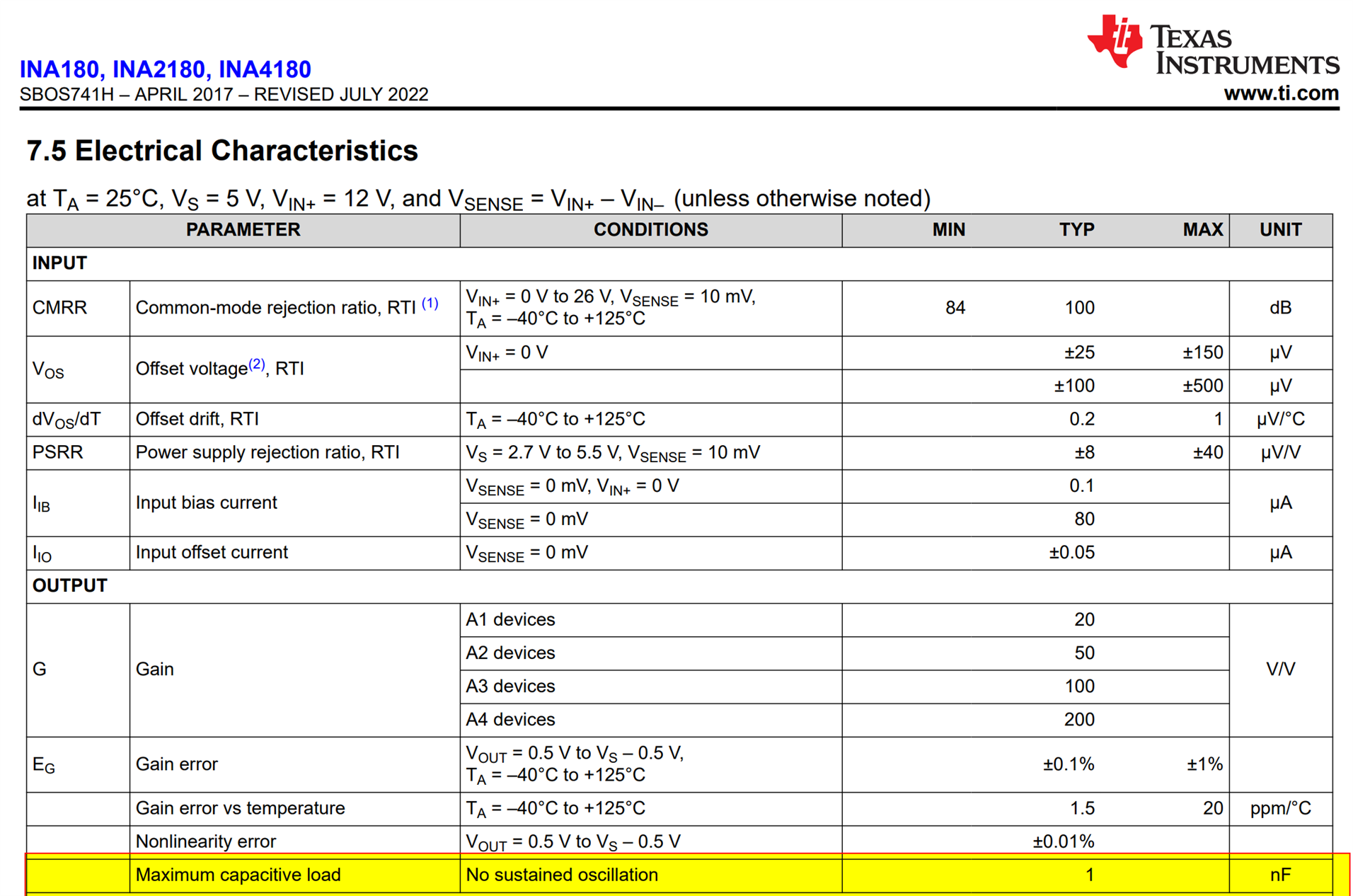Select the 80 input bias current value

pos(1085,519)
